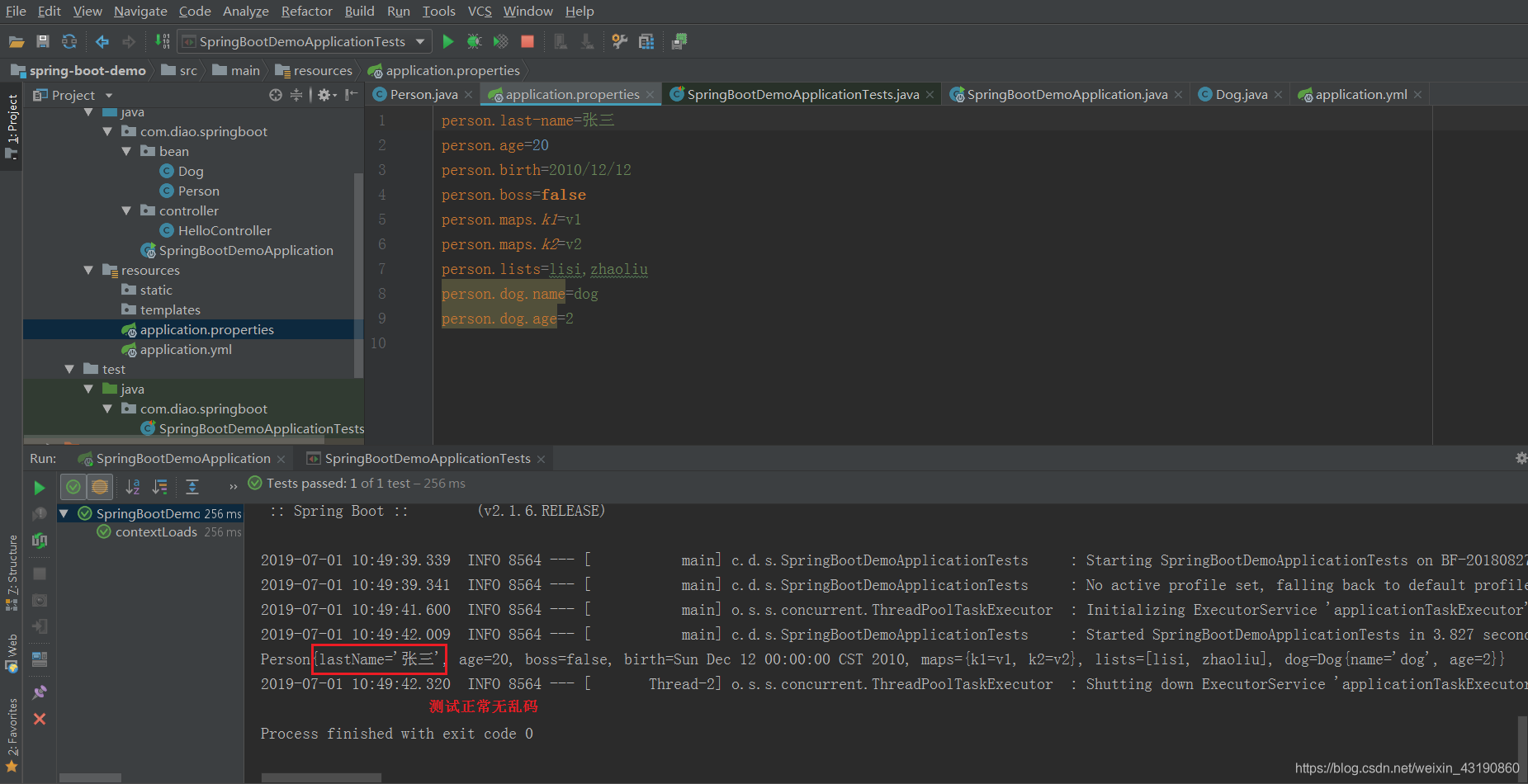
Task: Click the blue Back navigation arrow
Action: 102,41
